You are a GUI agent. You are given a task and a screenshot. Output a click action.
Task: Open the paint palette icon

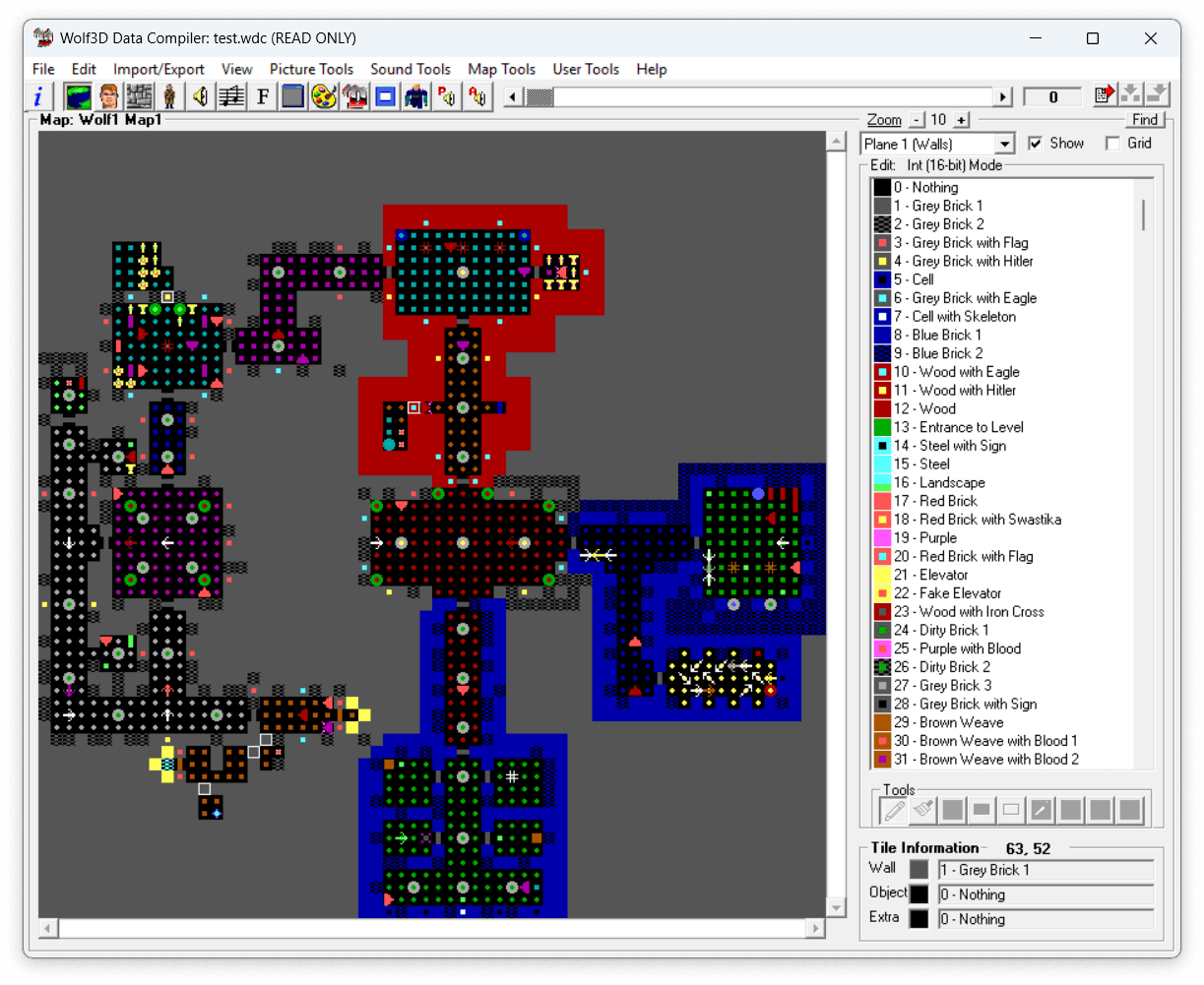pyautogui.click(x=324, y=95)
